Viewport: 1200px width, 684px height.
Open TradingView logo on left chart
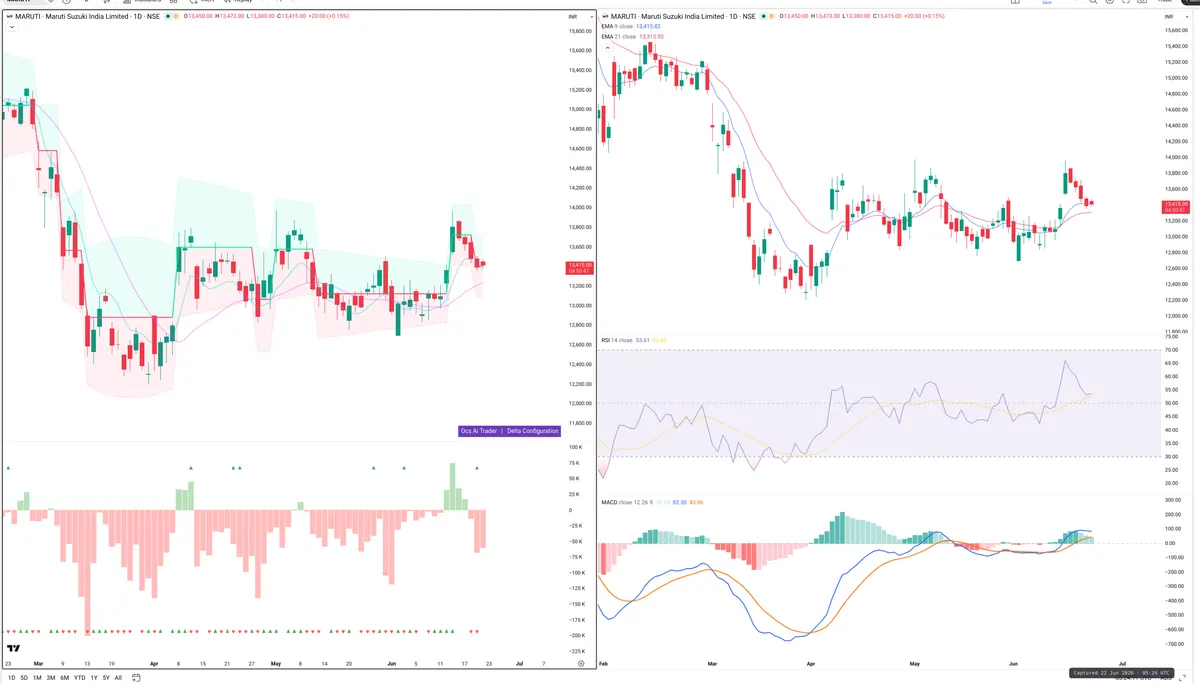tap(13, 649)
